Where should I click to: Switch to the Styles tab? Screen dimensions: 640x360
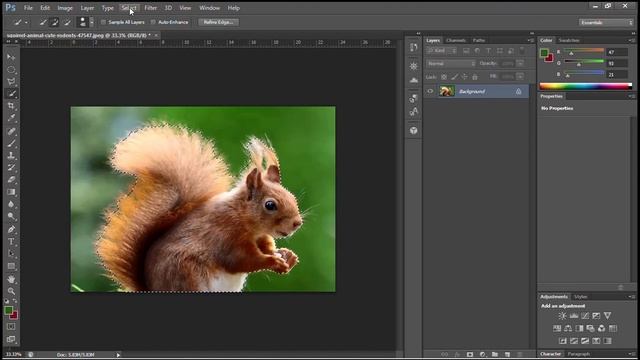(580, 297)
